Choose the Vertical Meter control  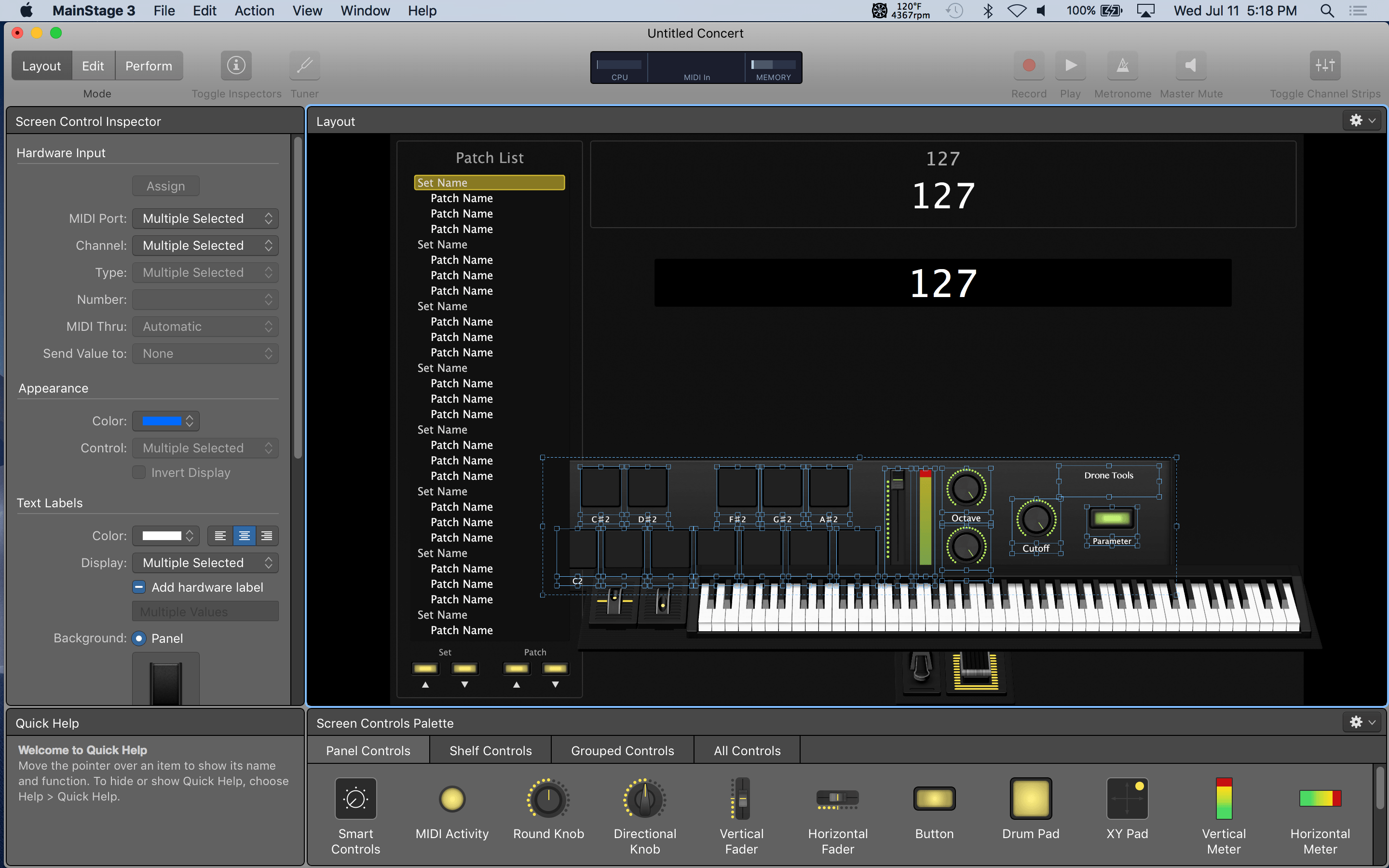tap(1223, 816)
